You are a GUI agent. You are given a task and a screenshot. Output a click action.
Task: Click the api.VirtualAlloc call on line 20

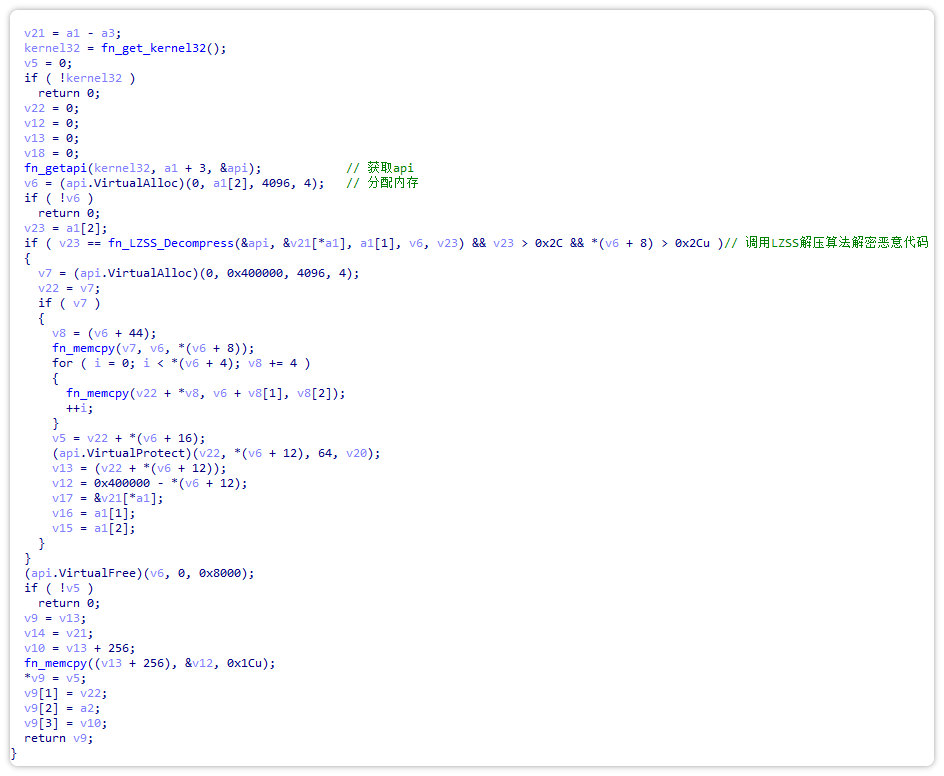tap(130, 272)
